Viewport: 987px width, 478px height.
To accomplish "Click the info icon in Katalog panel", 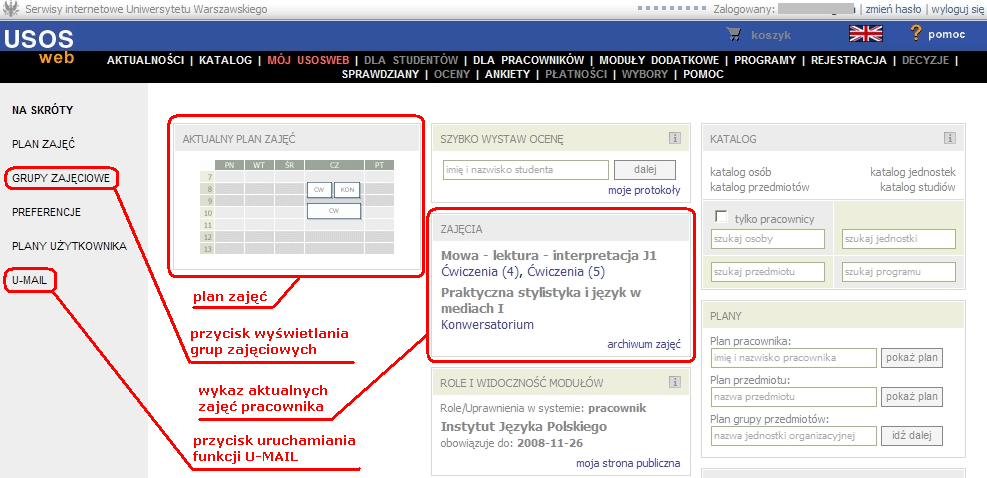I will point(950,139).
